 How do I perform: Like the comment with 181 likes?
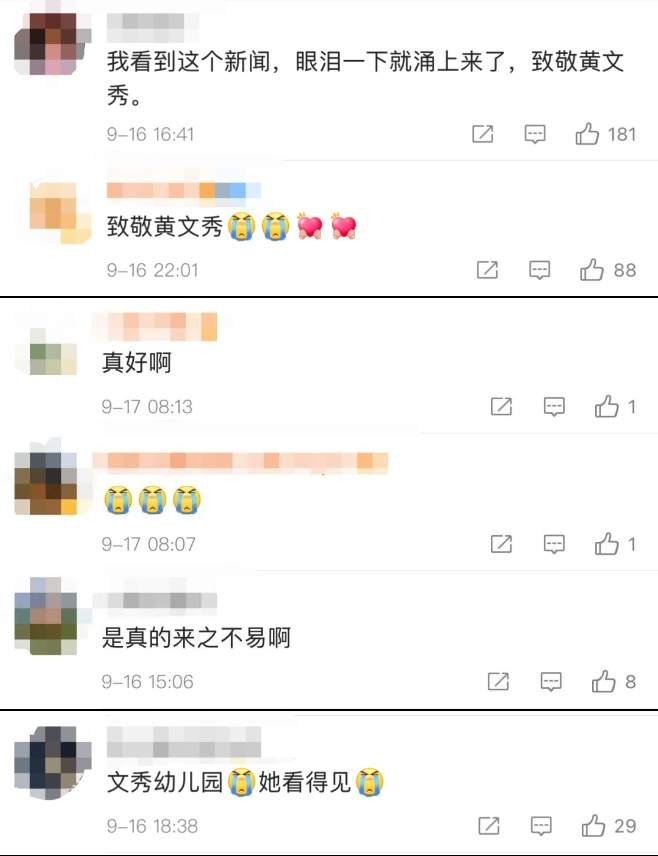587,134
